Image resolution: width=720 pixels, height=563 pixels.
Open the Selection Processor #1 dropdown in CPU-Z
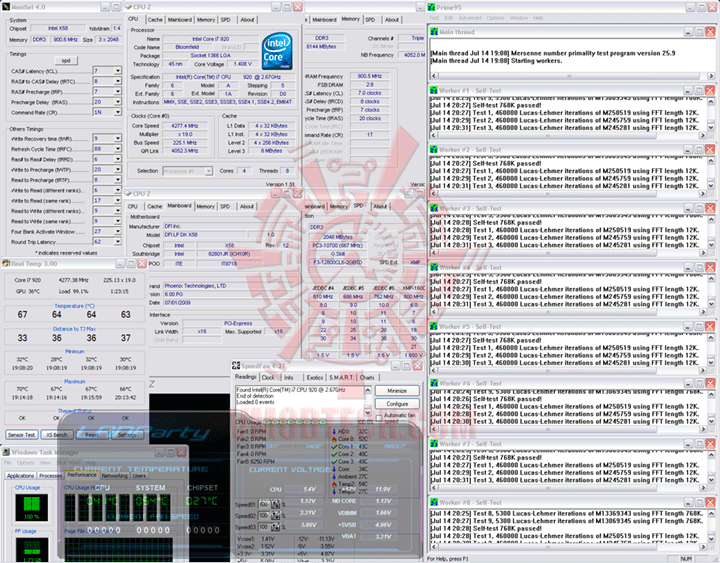[x=208, y=171]
